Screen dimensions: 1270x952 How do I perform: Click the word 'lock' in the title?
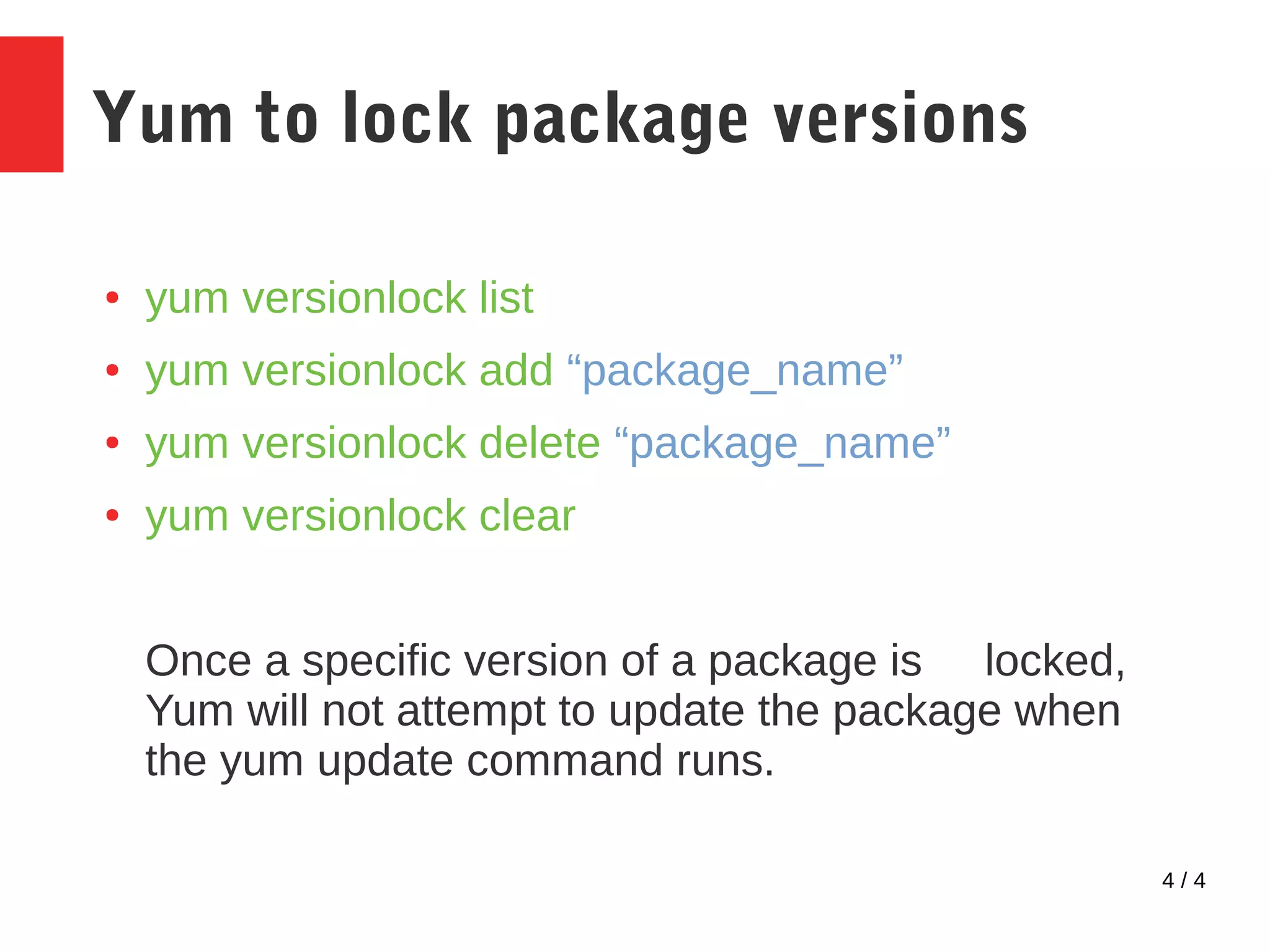click(x=407, y=117)
